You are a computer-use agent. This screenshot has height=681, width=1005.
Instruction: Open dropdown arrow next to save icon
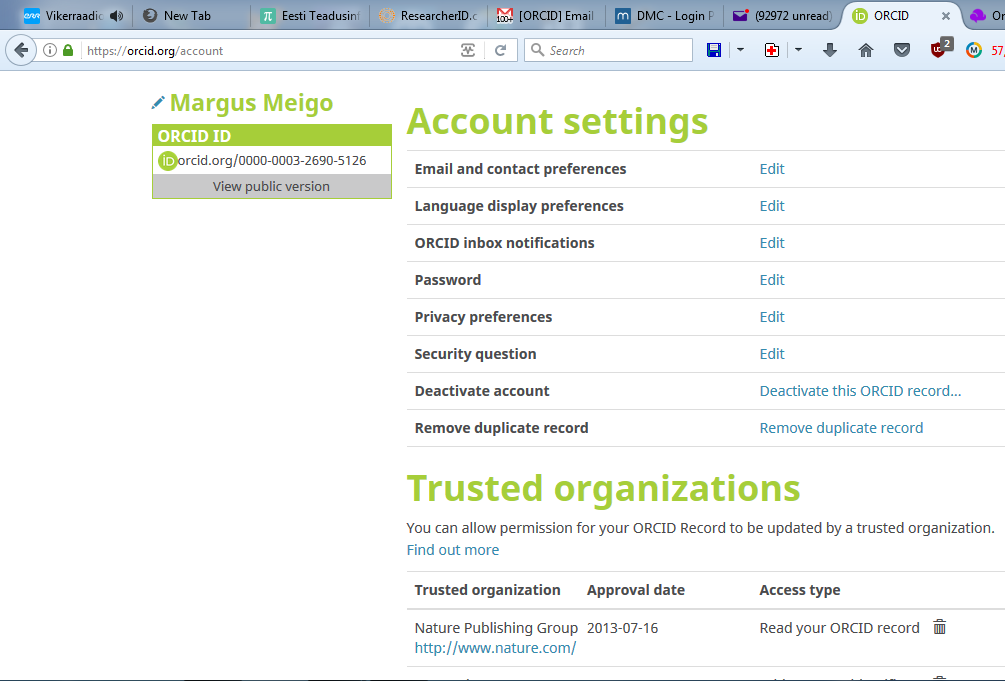coord(740,50)
